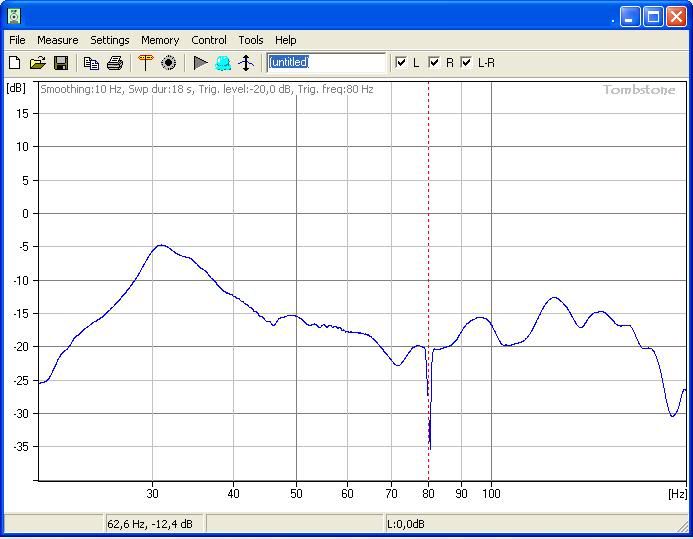Start measurement with the play arrow icon

(200, 63)
